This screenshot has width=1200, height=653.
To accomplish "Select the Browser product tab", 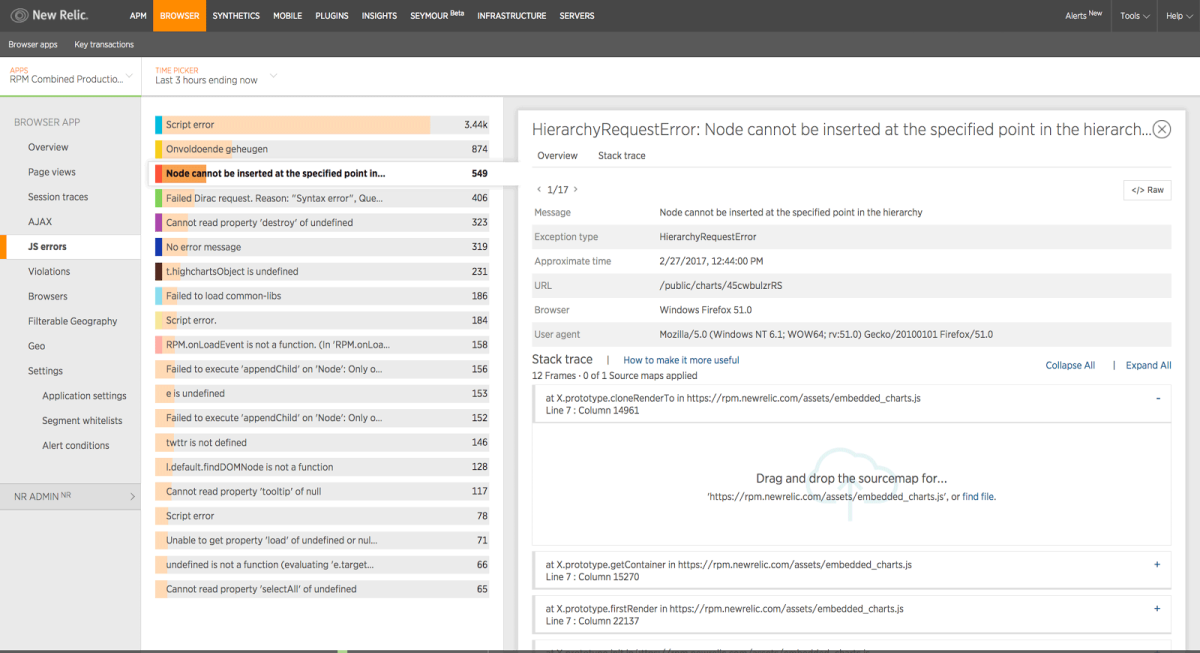I will [180, 16].
